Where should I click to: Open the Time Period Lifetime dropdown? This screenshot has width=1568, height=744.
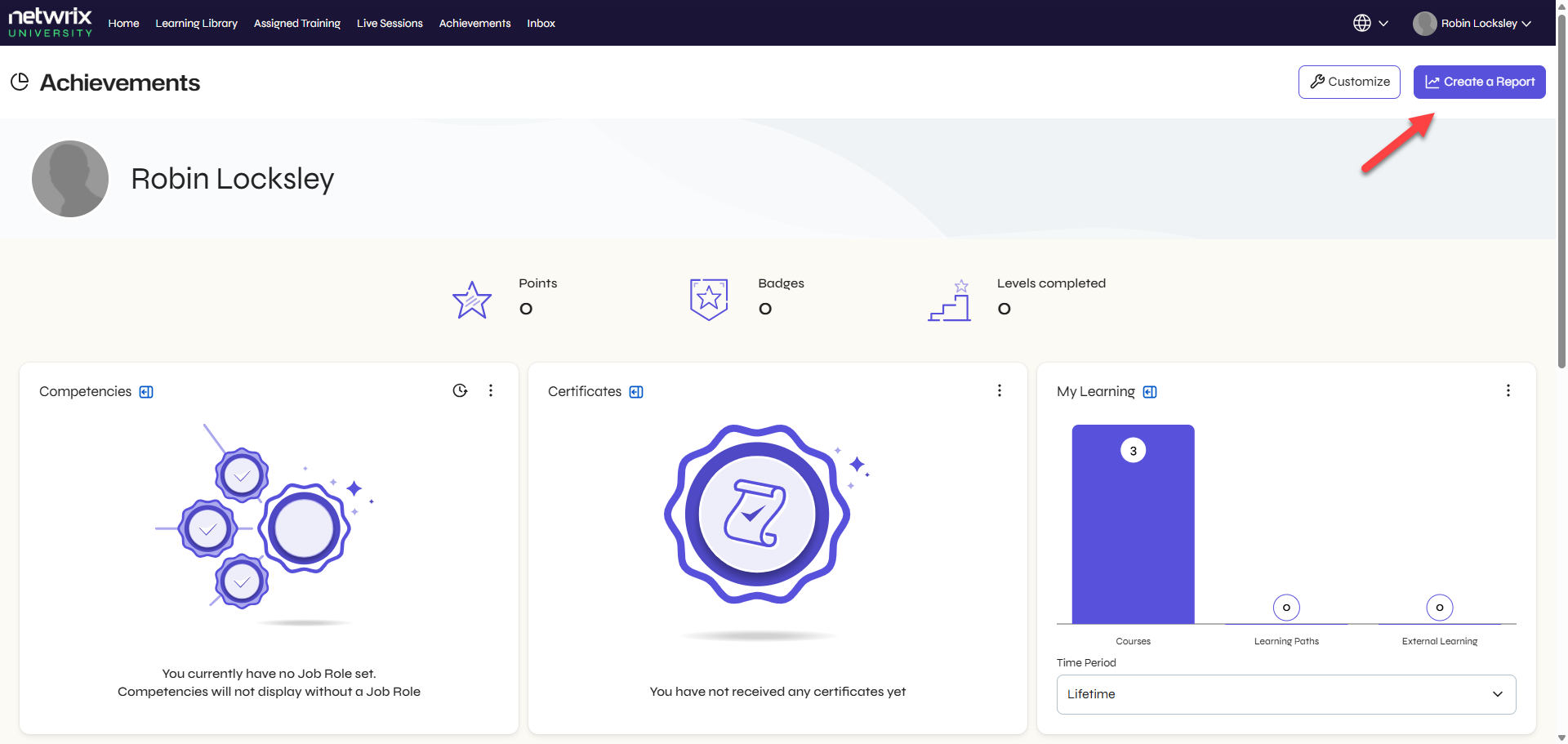(1285, 694)
